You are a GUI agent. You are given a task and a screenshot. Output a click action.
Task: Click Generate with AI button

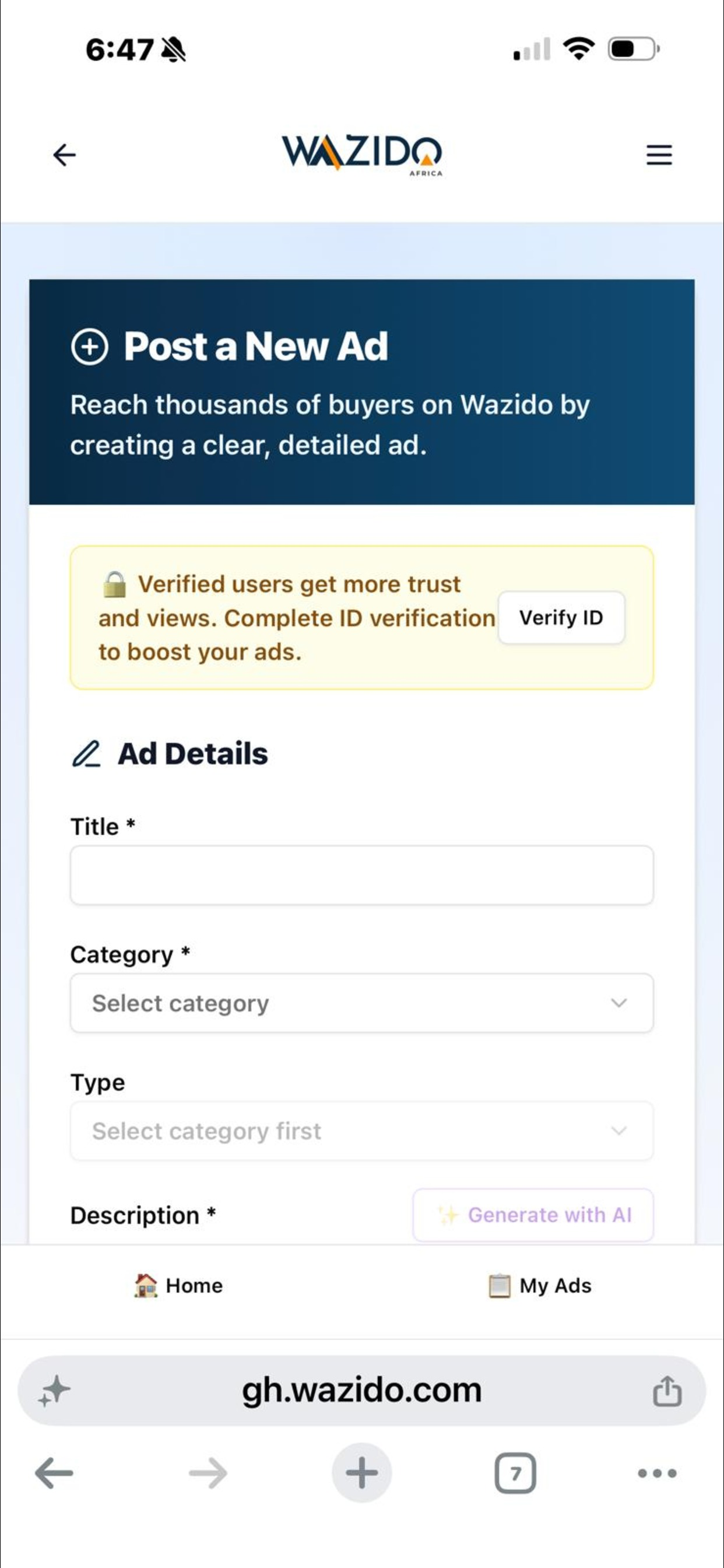(533, 1215)
